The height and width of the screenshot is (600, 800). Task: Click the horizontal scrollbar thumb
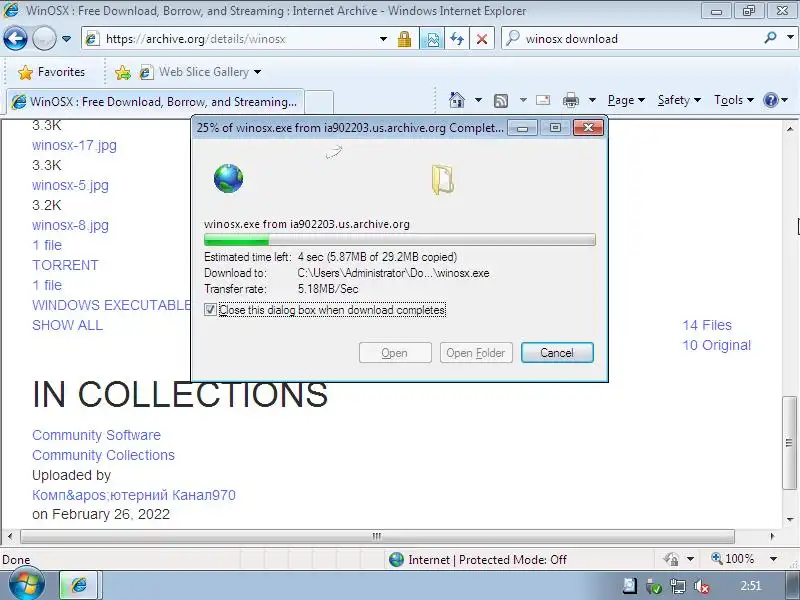click(377, 536)
